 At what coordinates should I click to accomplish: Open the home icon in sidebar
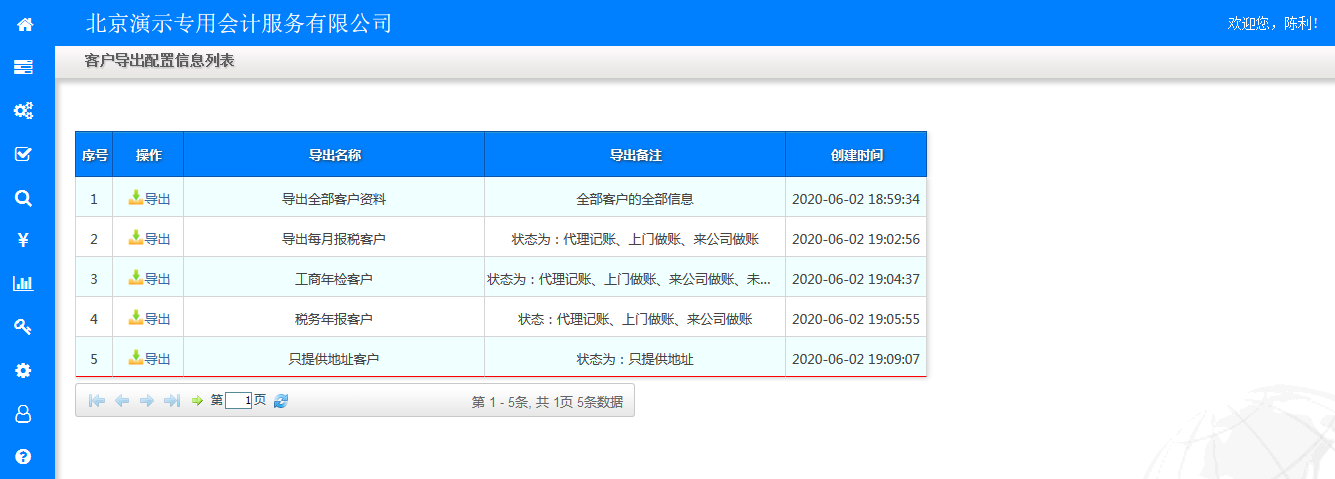[24, 24]
